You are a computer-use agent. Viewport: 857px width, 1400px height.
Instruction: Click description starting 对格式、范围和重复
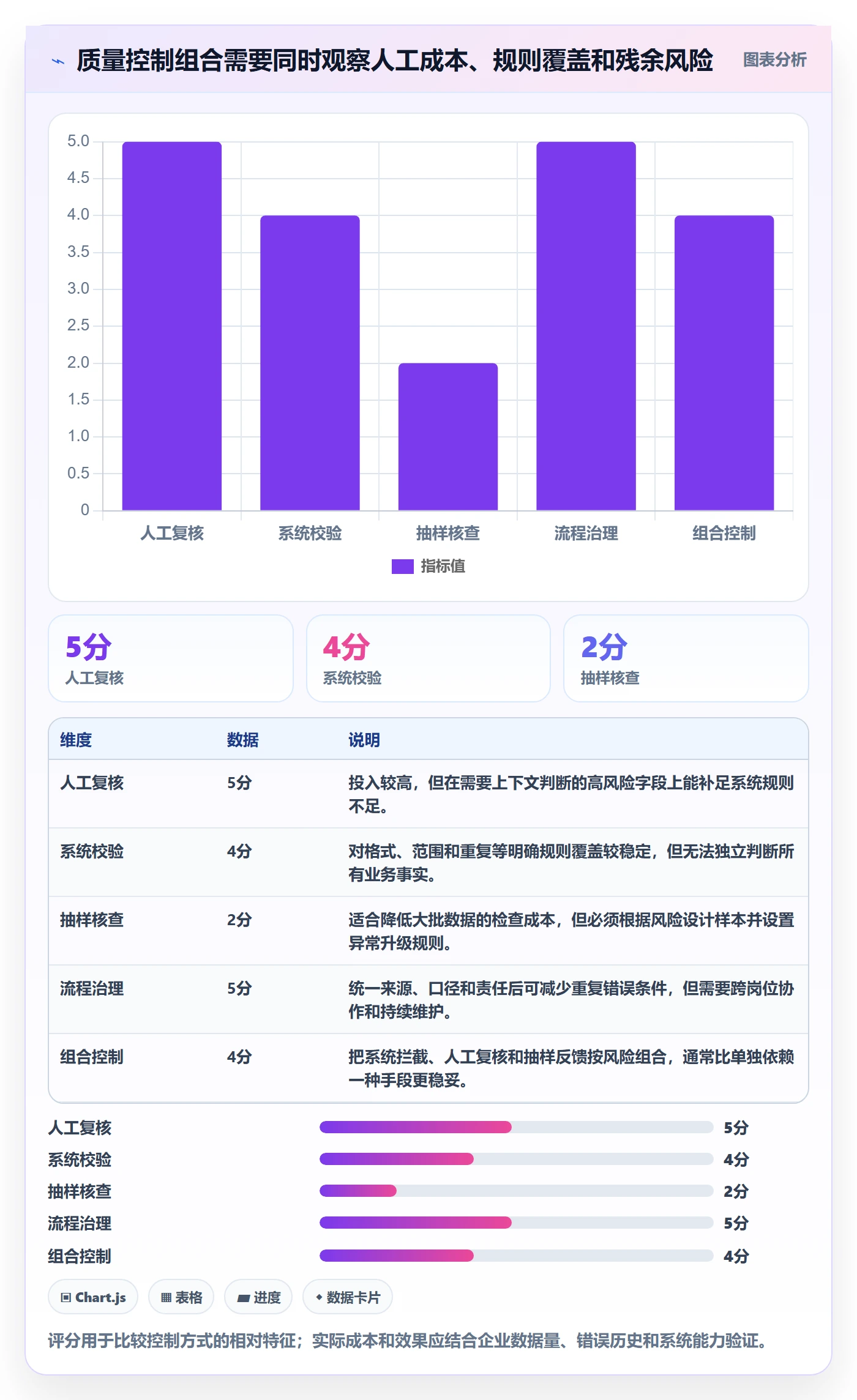(x=571, y=863)
